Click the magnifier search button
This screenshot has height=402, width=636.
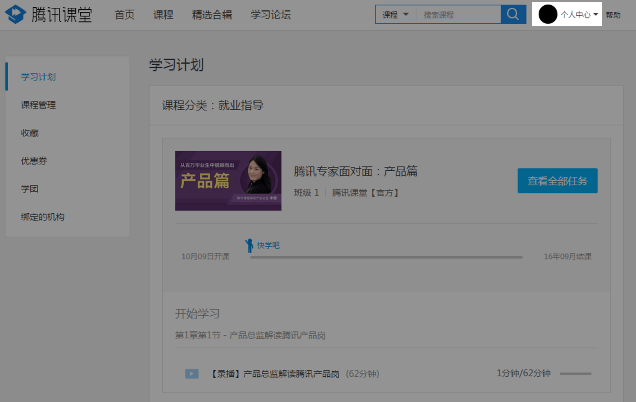pos(512,15)
